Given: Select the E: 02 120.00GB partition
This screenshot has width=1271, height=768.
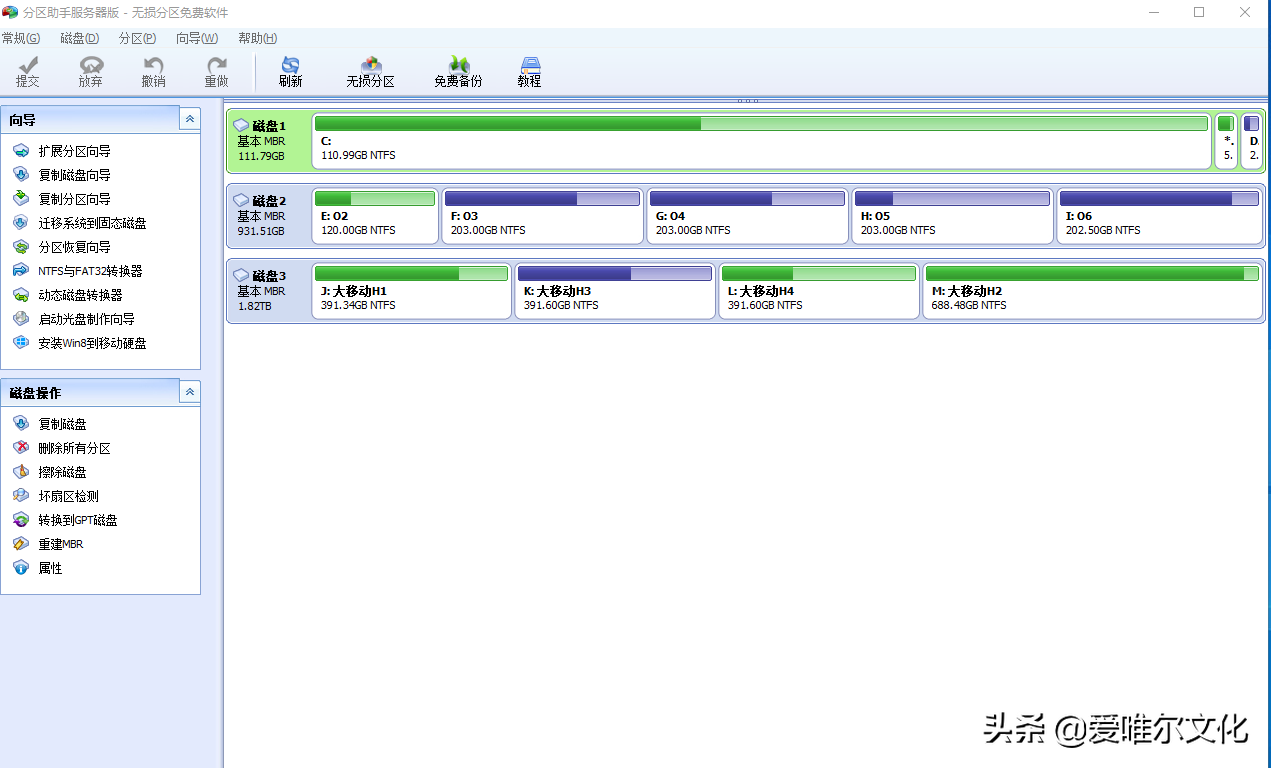Looking at the screenshot, I should tap(375, 216).
